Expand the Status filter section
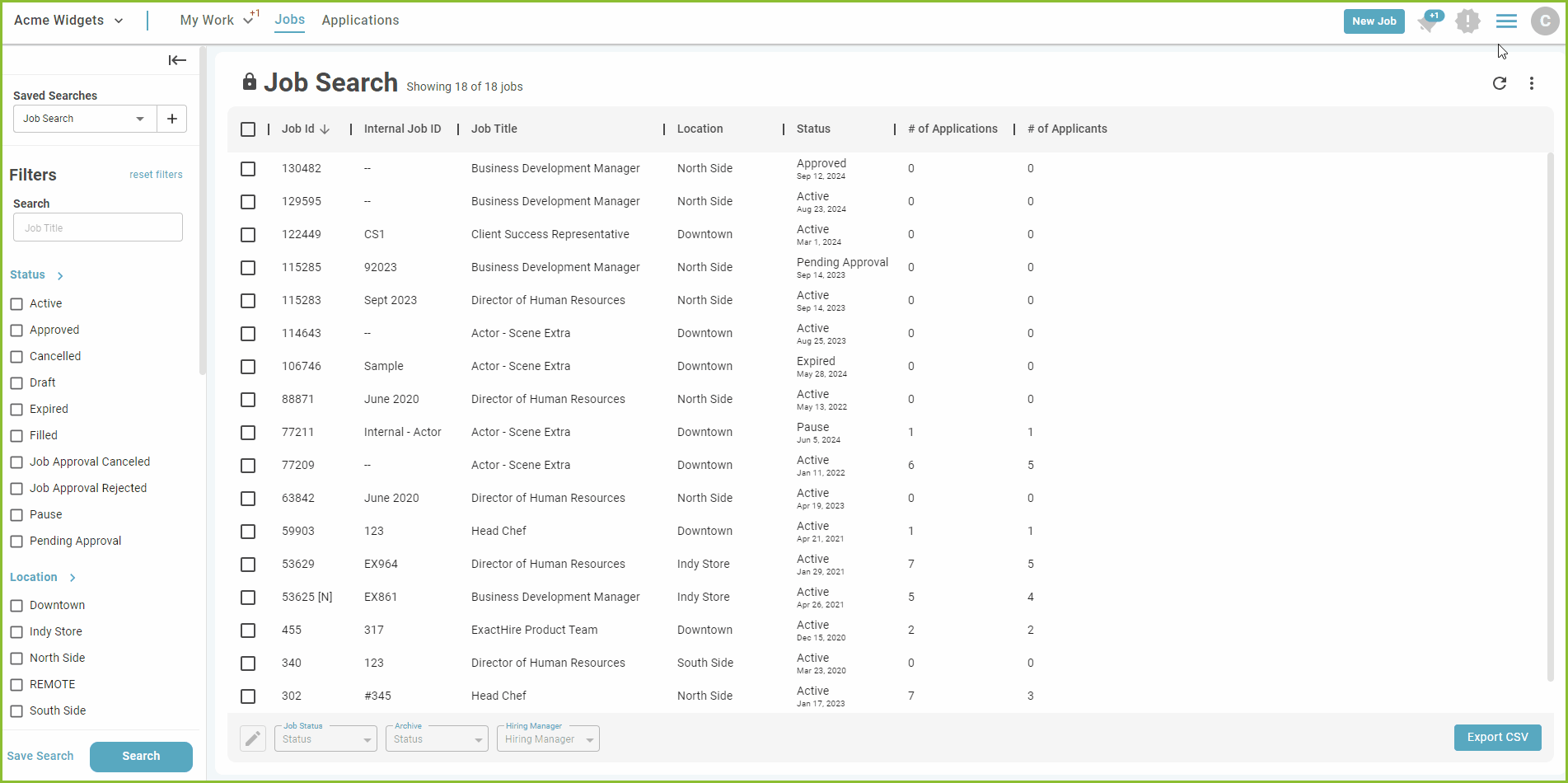The height and width of the screenshot is (783, 1568). pos(60,275)
